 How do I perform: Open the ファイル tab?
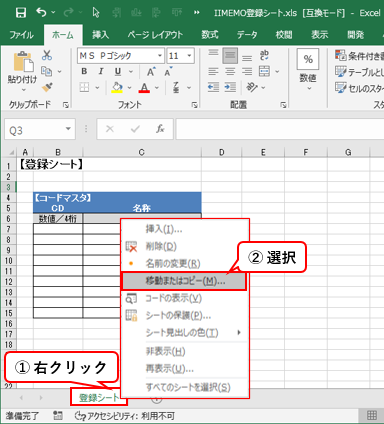[21, 35]
